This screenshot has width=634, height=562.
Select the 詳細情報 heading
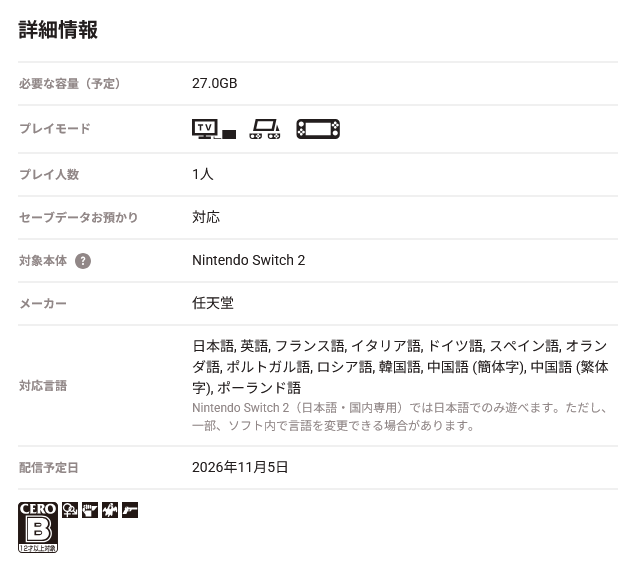(58, 30)
